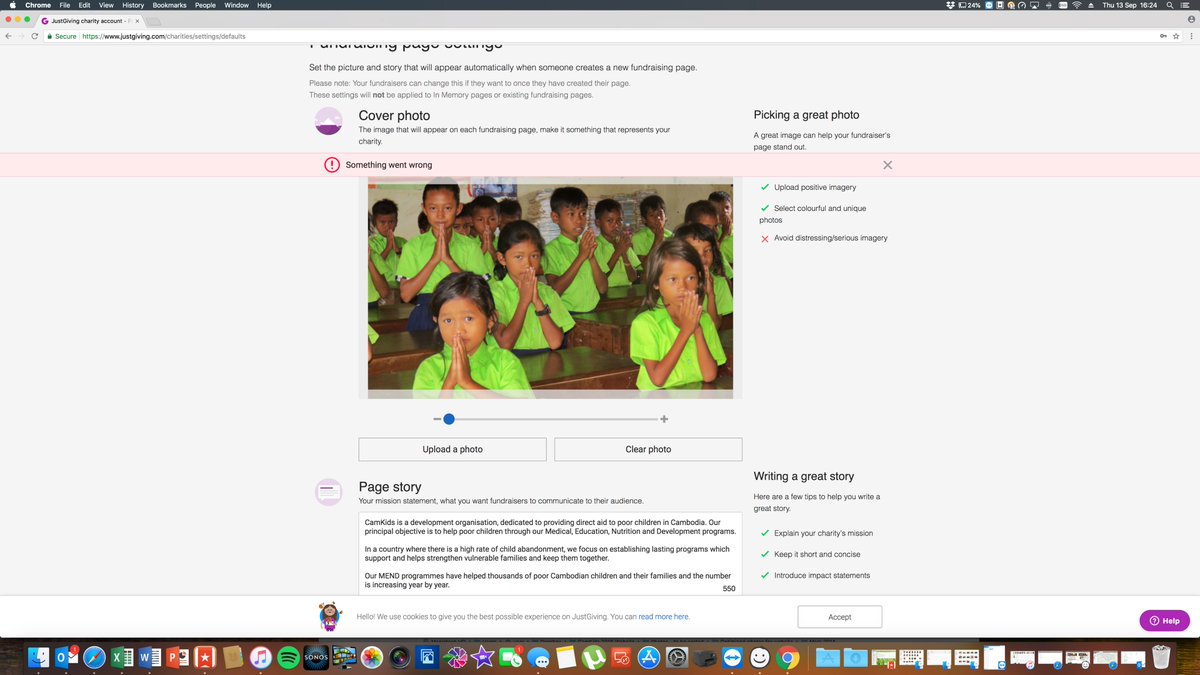Click 'Introduce impact statements' tip text
The image size is (1200, 675).
point(822,575)
